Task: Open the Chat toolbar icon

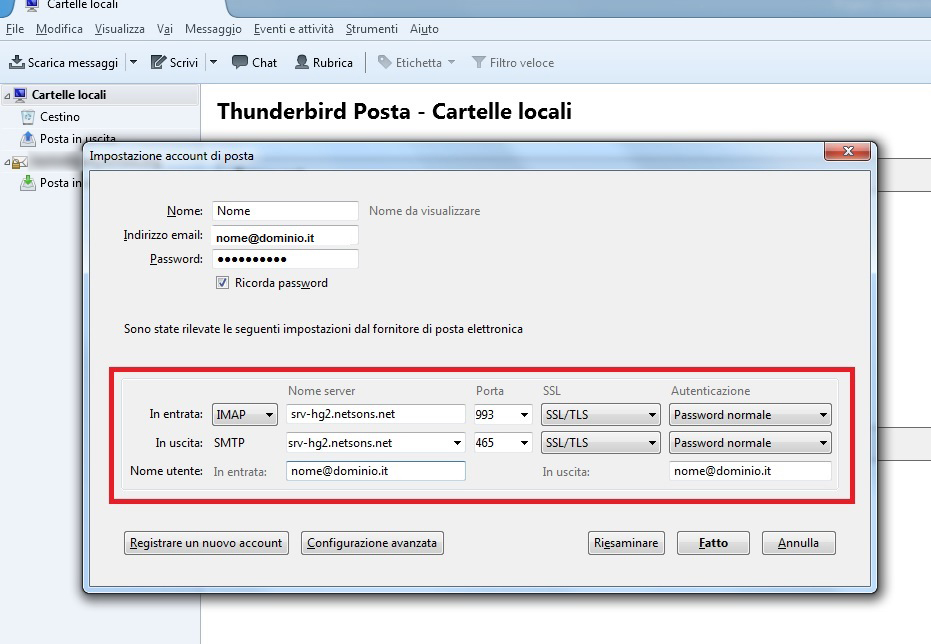Action: point(240,63)
